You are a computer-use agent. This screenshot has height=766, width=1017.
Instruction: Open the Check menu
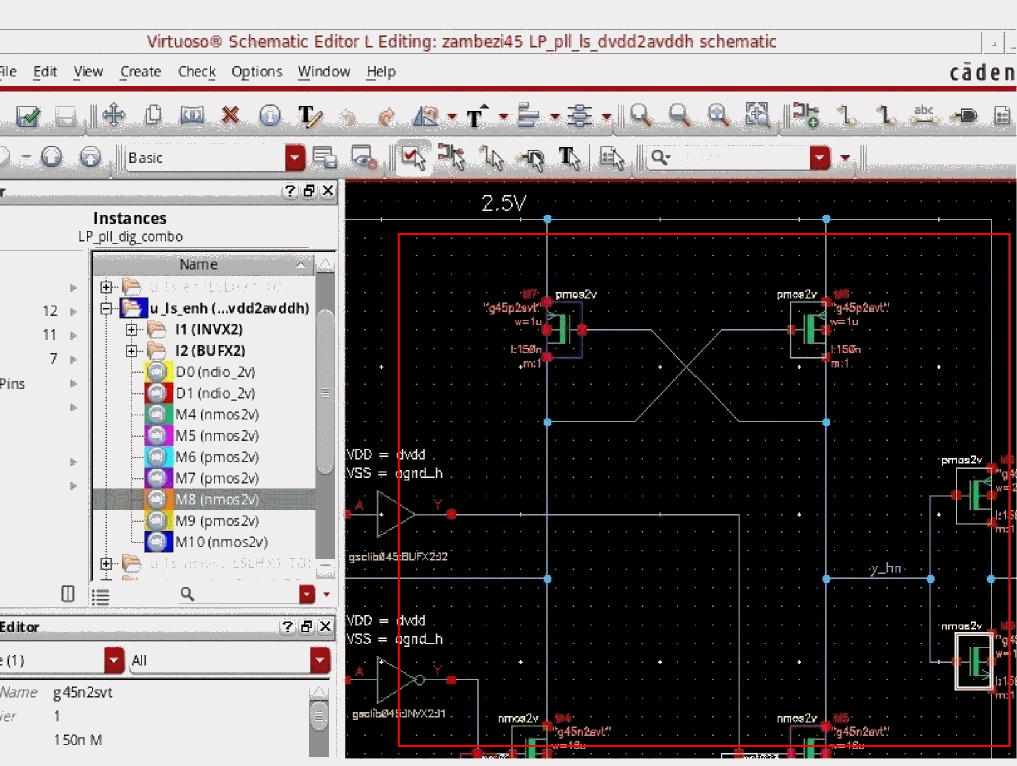pos(196,72)
